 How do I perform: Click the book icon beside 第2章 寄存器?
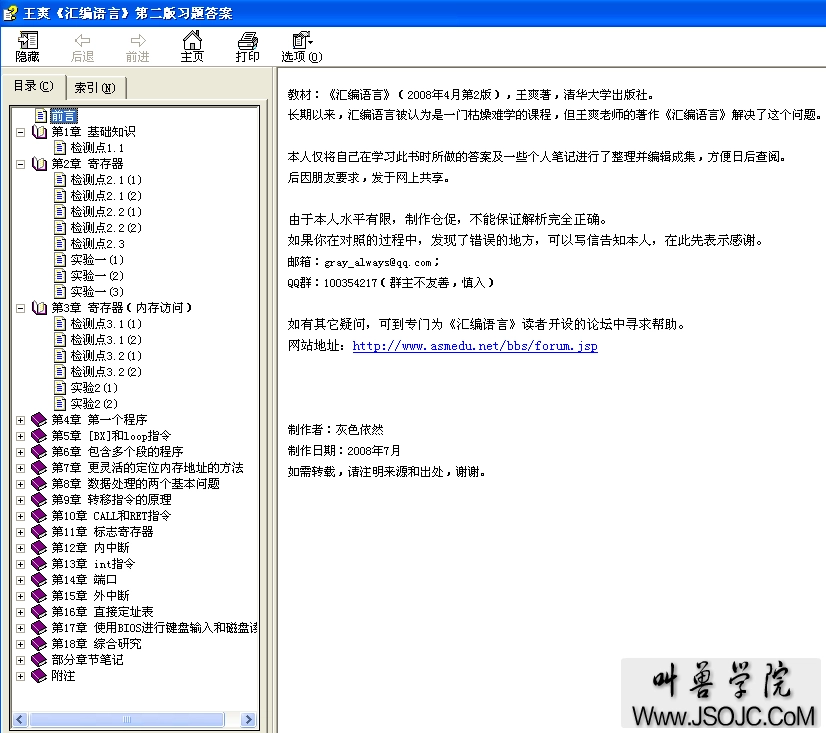coord(40,163)
